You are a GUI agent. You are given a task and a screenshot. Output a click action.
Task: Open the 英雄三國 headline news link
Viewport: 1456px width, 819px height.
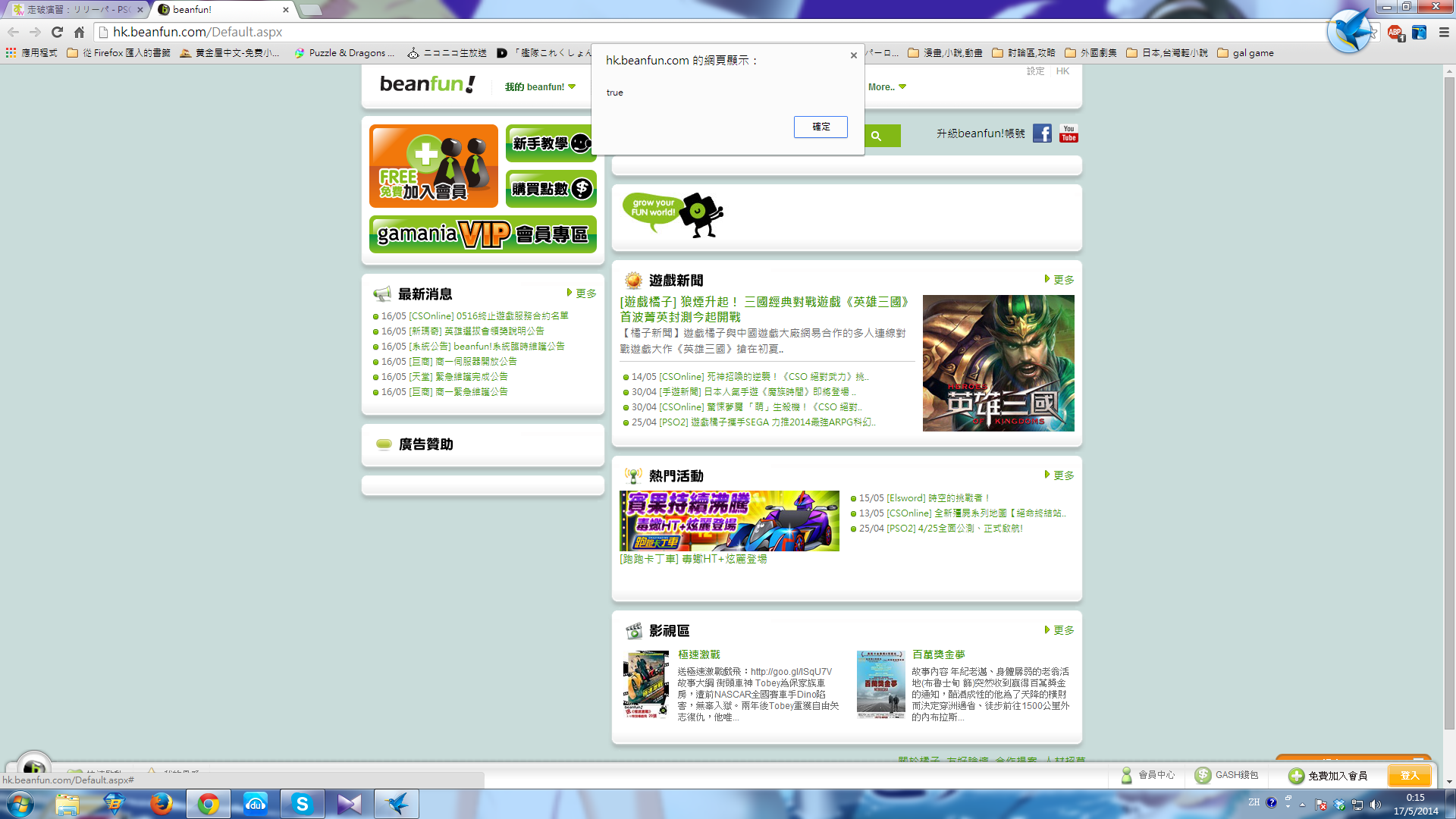pos(765,309)
